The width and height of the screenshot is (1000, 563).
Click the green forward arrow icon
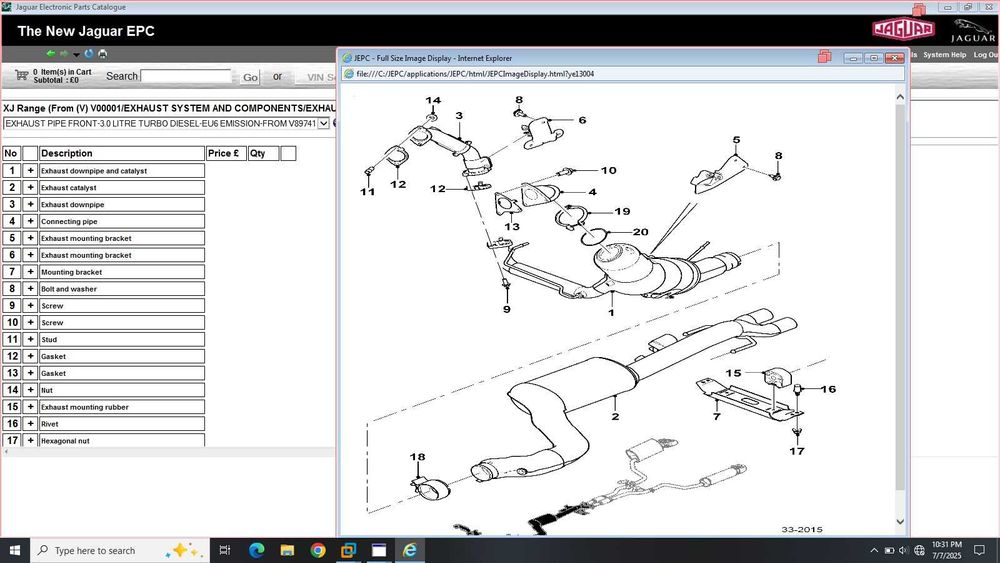pyautogui.click(x=64, y=54)
